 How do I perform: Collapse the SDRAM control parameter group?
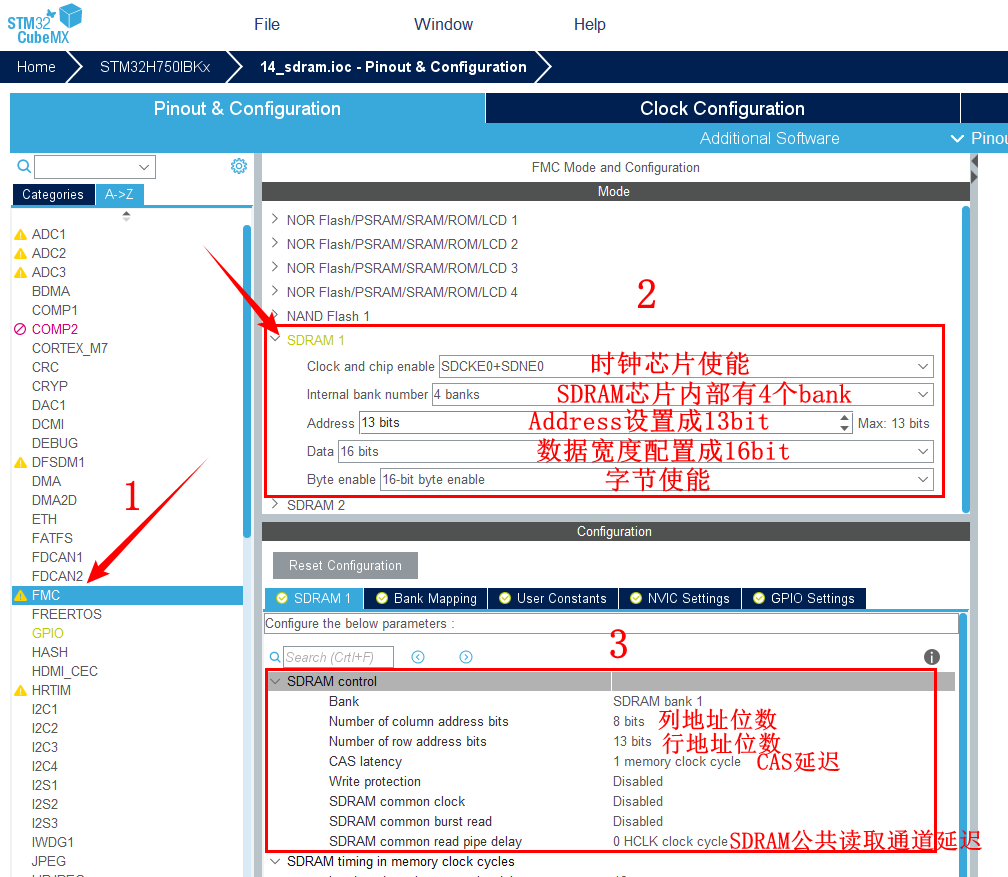[275, 681]
